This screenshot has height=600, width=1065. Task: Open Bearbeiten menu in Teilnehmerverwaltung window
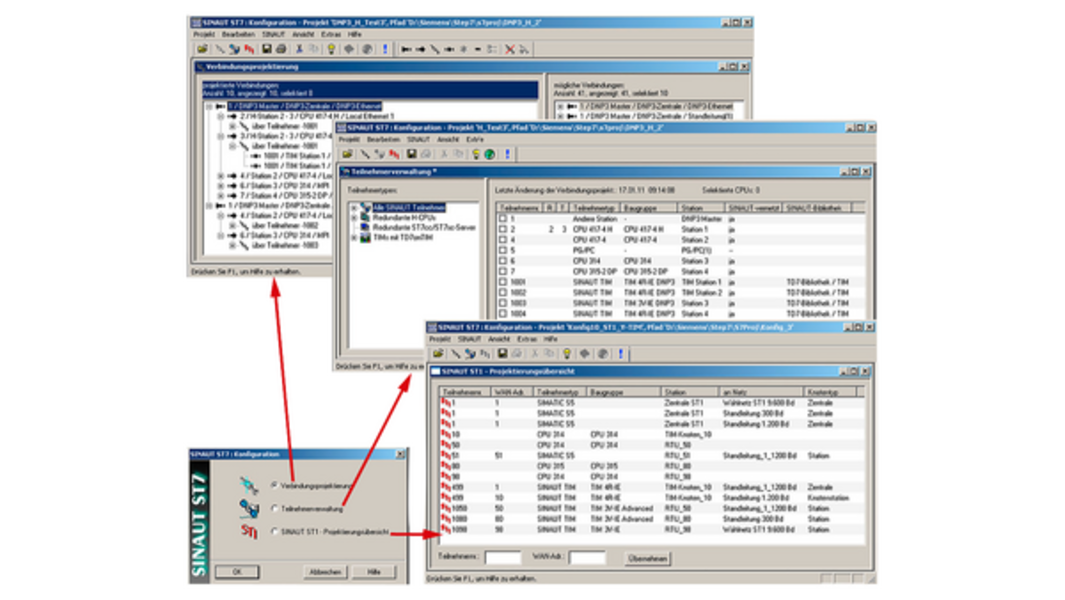(383, 139)
